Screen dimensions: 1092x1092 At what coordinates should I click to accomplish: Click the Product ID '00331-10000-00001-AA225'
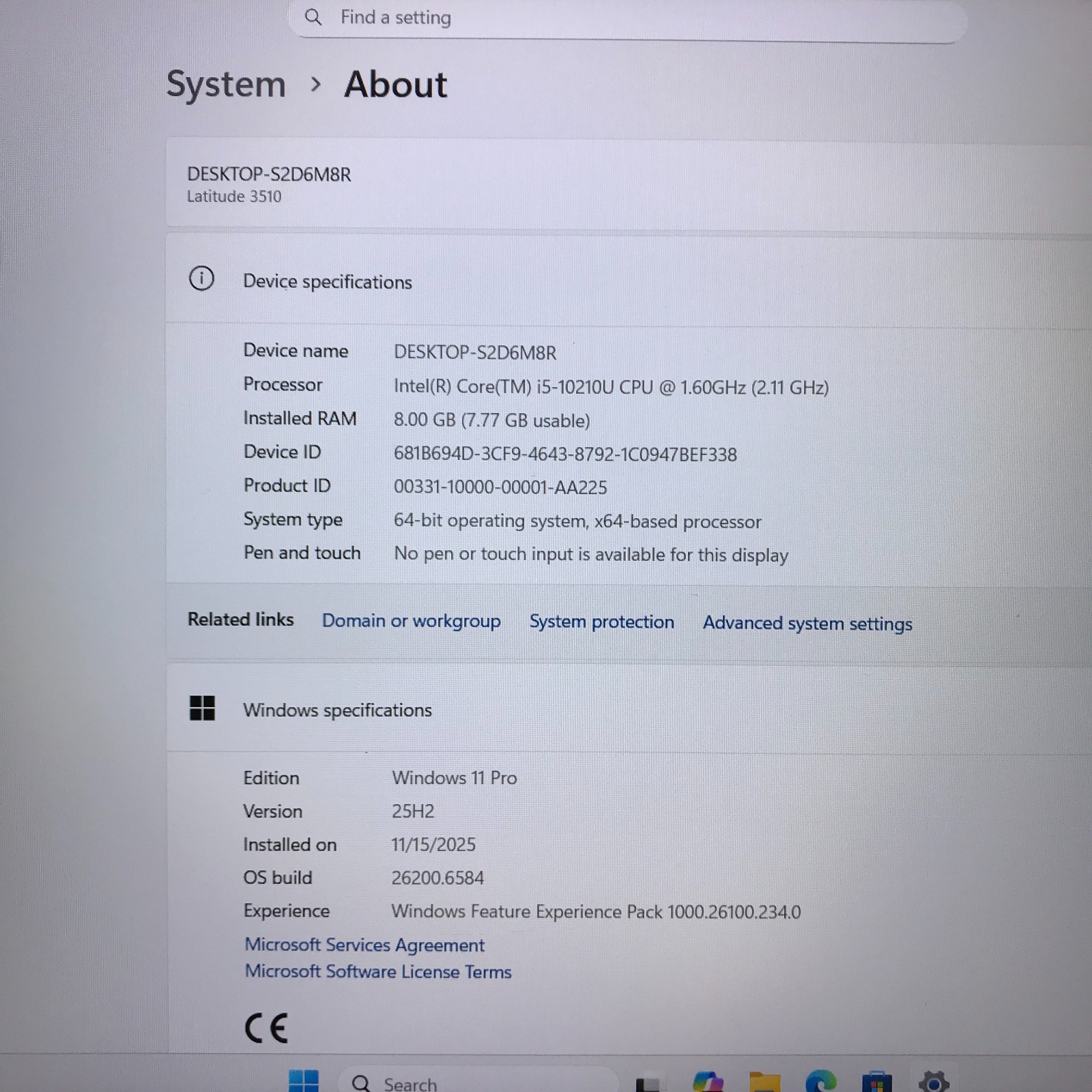500,487
